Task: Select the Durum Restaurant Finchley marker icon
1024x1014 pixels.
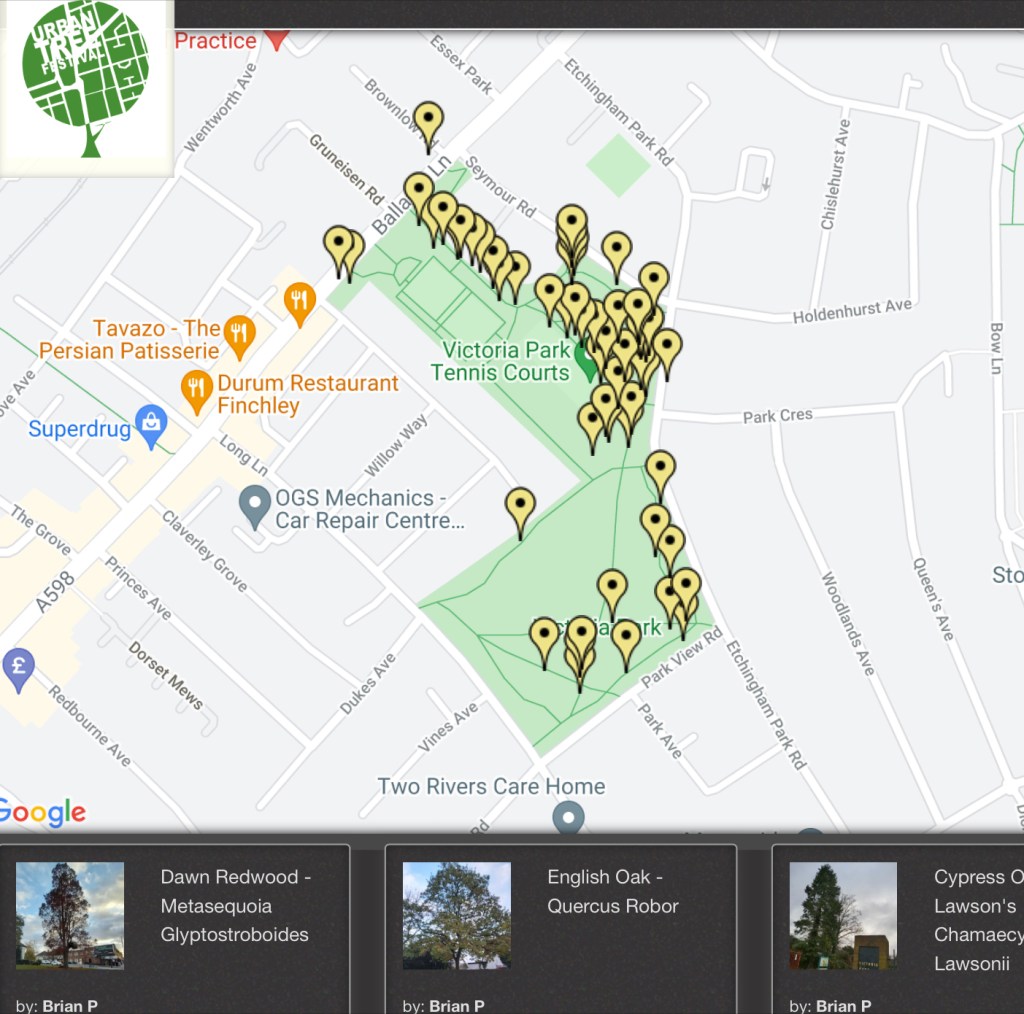Action: click(x=196, y=390)
